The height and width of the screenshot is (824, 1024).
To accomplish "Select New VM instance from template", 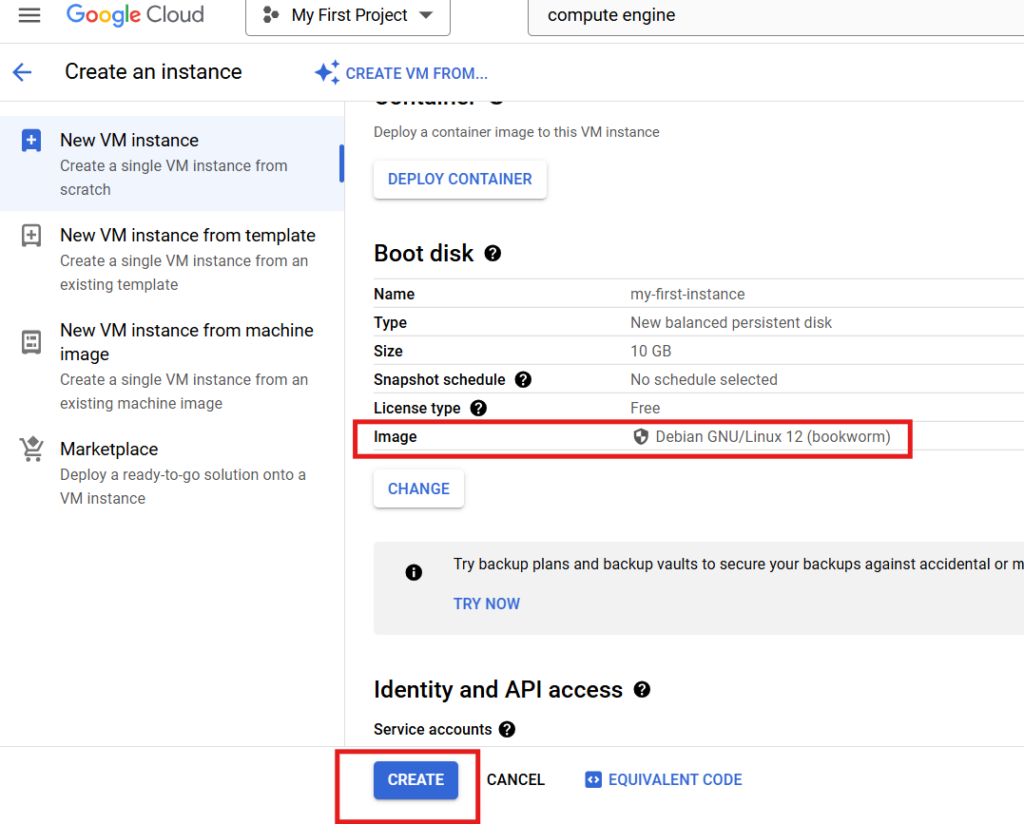I will (x=187, y=236).
